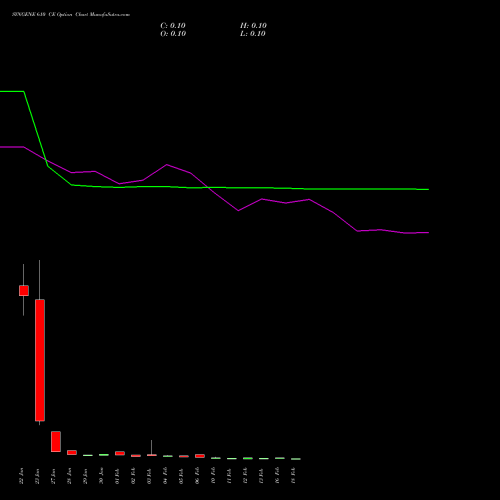500x500 pixels.
Task: Click the 04 Feb date label
Action: 166,476
